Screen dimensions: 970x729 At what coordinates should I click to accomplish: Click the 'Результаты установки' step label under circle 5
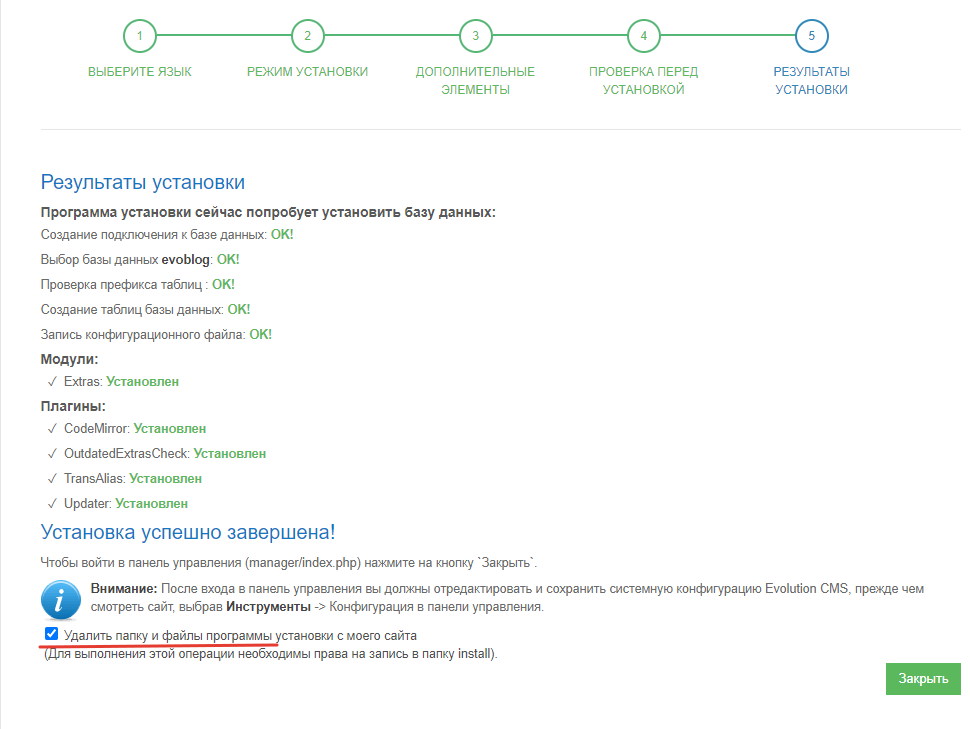811,81
